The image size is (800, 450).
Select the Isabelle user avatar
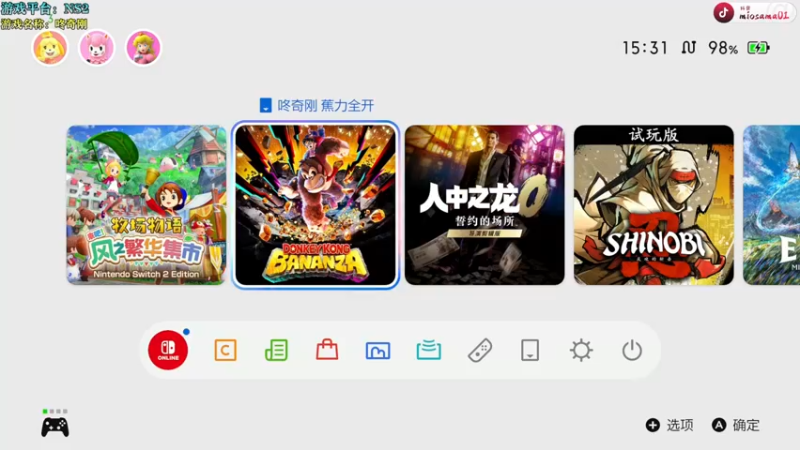50,47
